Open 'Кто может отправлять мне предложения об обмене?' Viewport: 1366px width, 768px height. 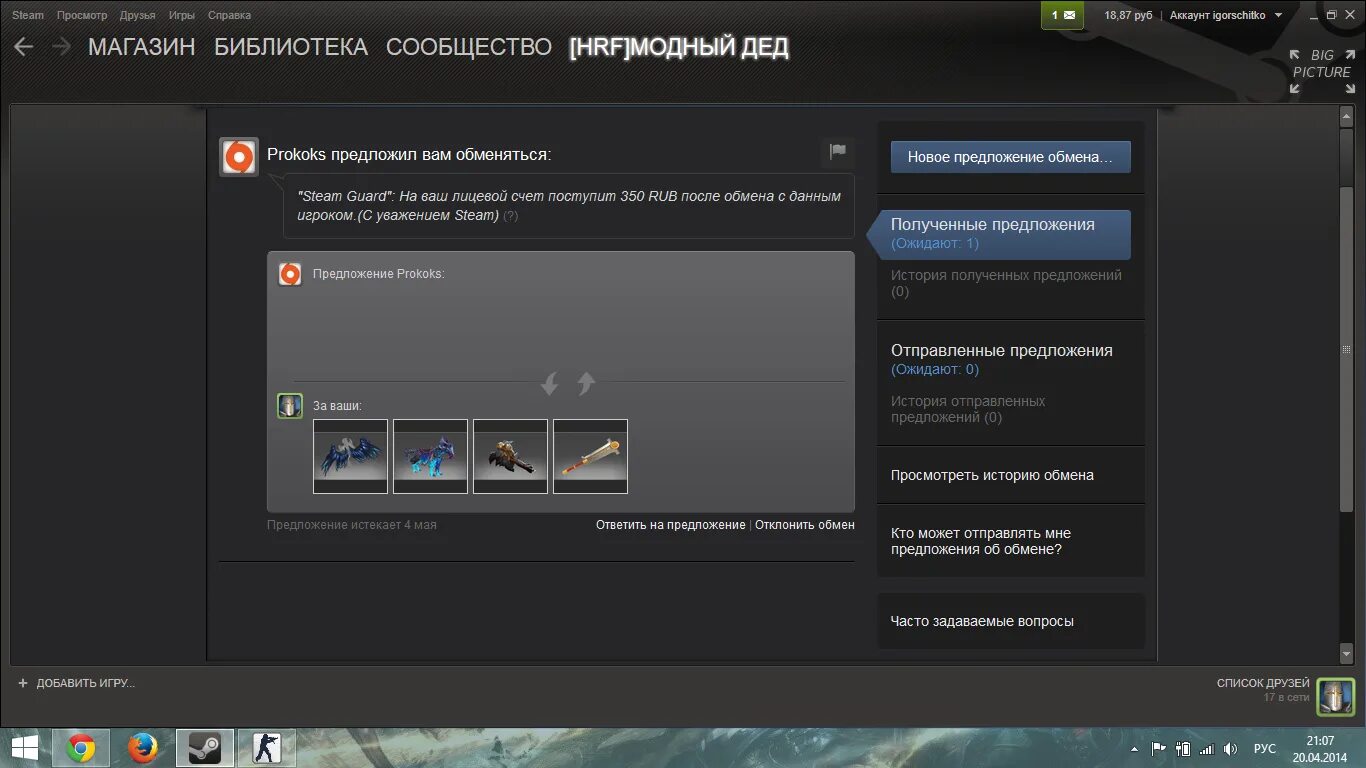pos(981,541)
